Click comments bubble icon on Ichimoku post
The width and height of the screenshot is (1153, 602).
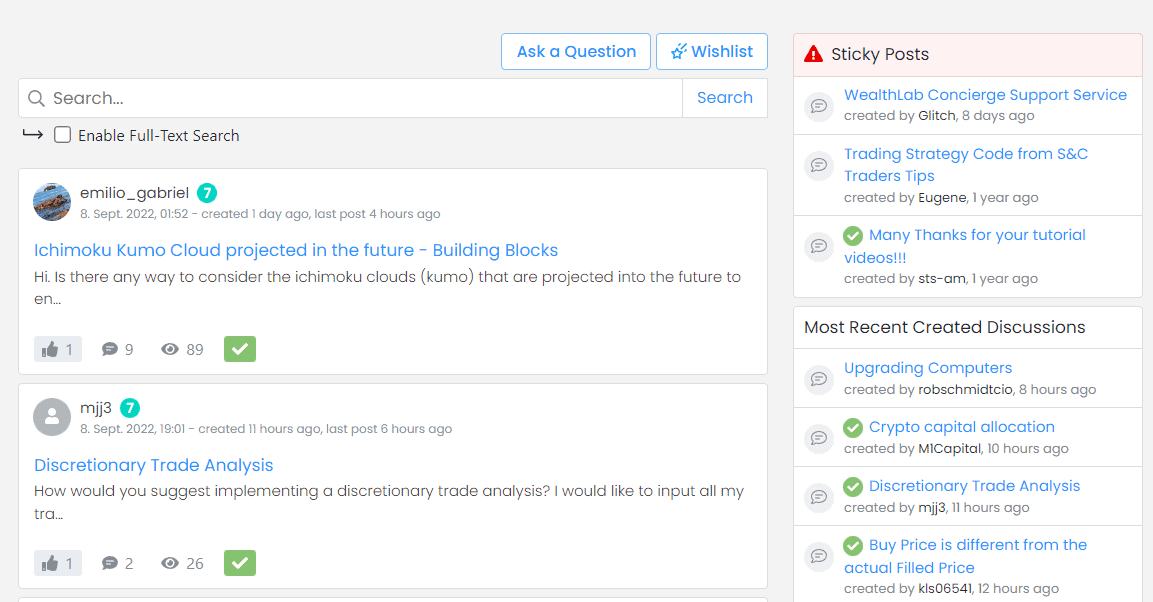pos(110,349)
